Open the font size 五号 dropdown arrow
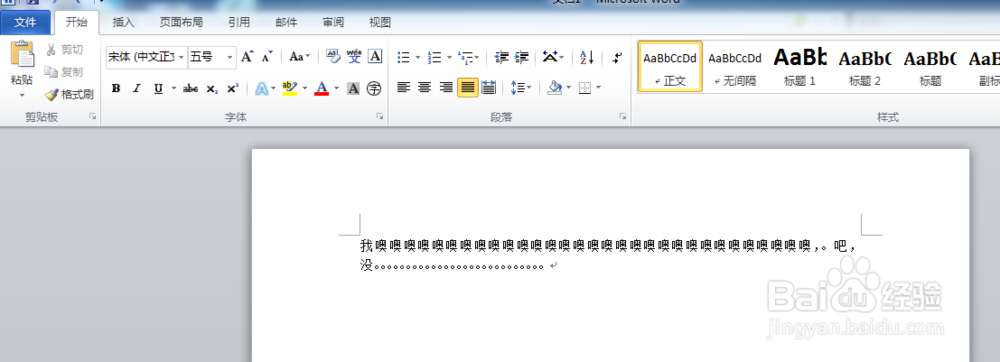This screenshot has width=1000, height=362. [230, 57]
